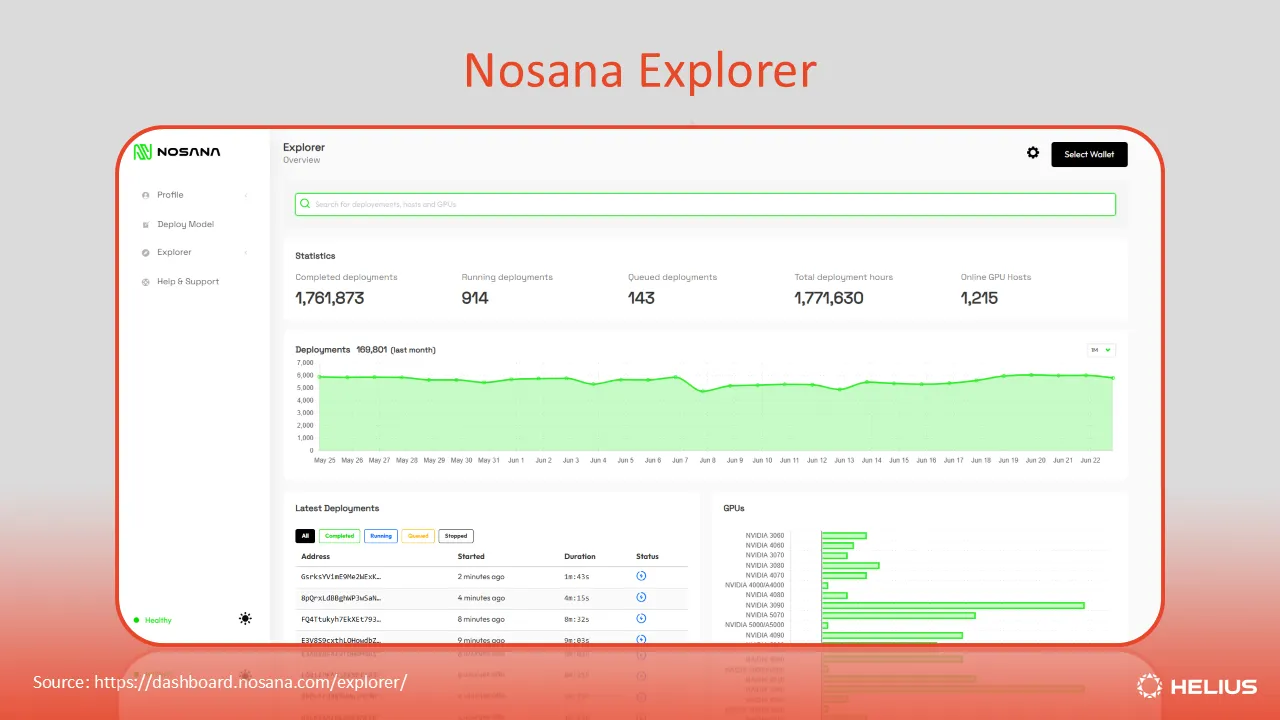Click the NVIDIA 5000/A5000 label
This screenshot has width=1280, height=720.
(755, 625)
